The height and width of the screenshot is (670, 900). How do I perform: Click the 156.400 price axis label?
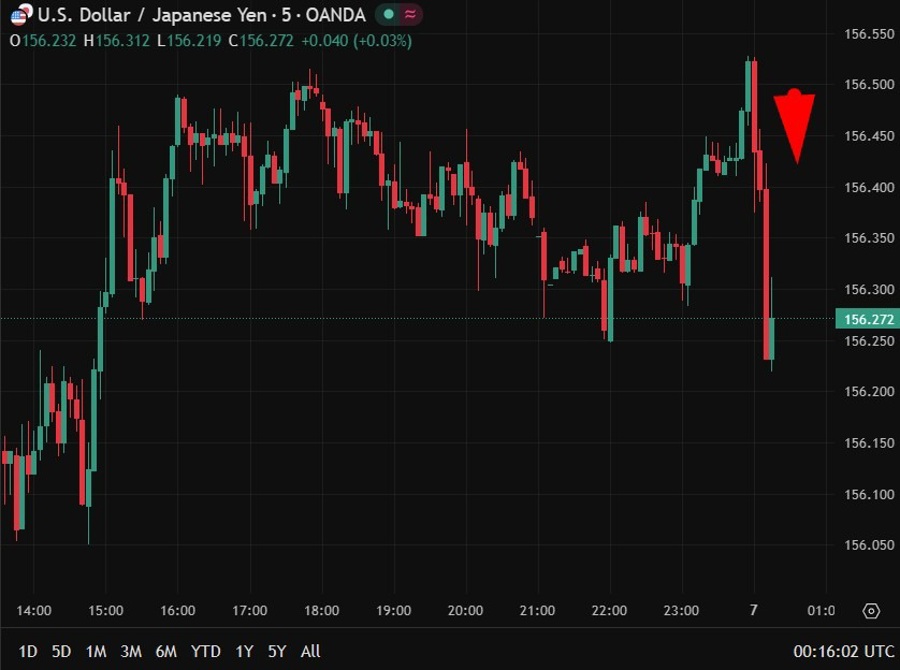(869, 187)
